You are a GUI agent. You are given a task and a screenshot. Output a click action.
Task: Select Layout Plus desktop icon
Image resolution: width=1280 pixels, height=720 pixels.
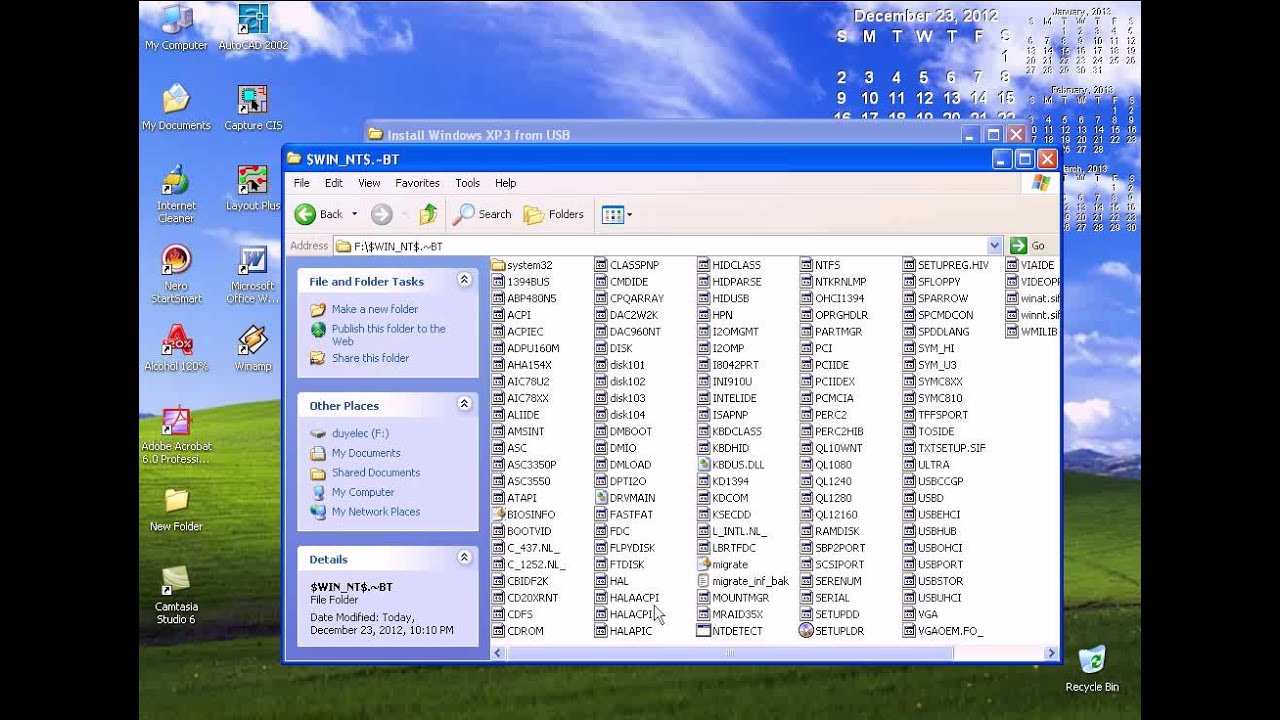[x=253, y=188]
